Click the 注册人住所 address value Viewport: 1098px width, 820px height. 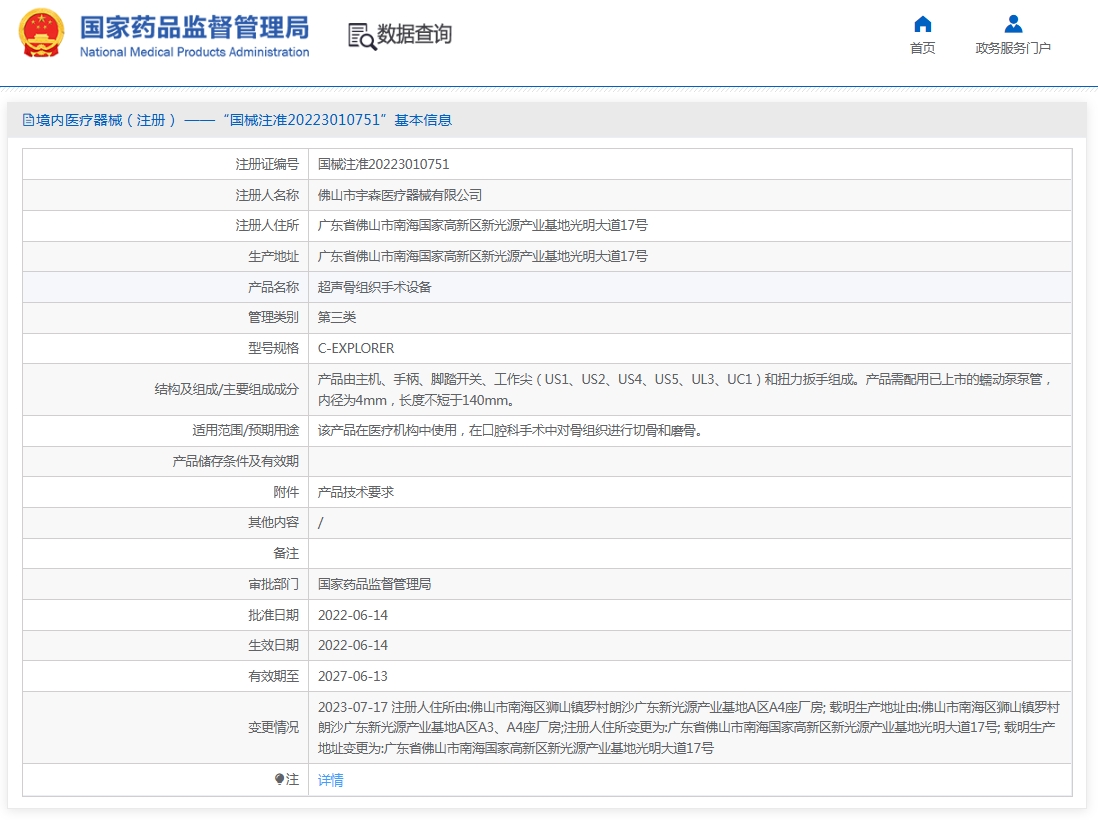point(482,225)
